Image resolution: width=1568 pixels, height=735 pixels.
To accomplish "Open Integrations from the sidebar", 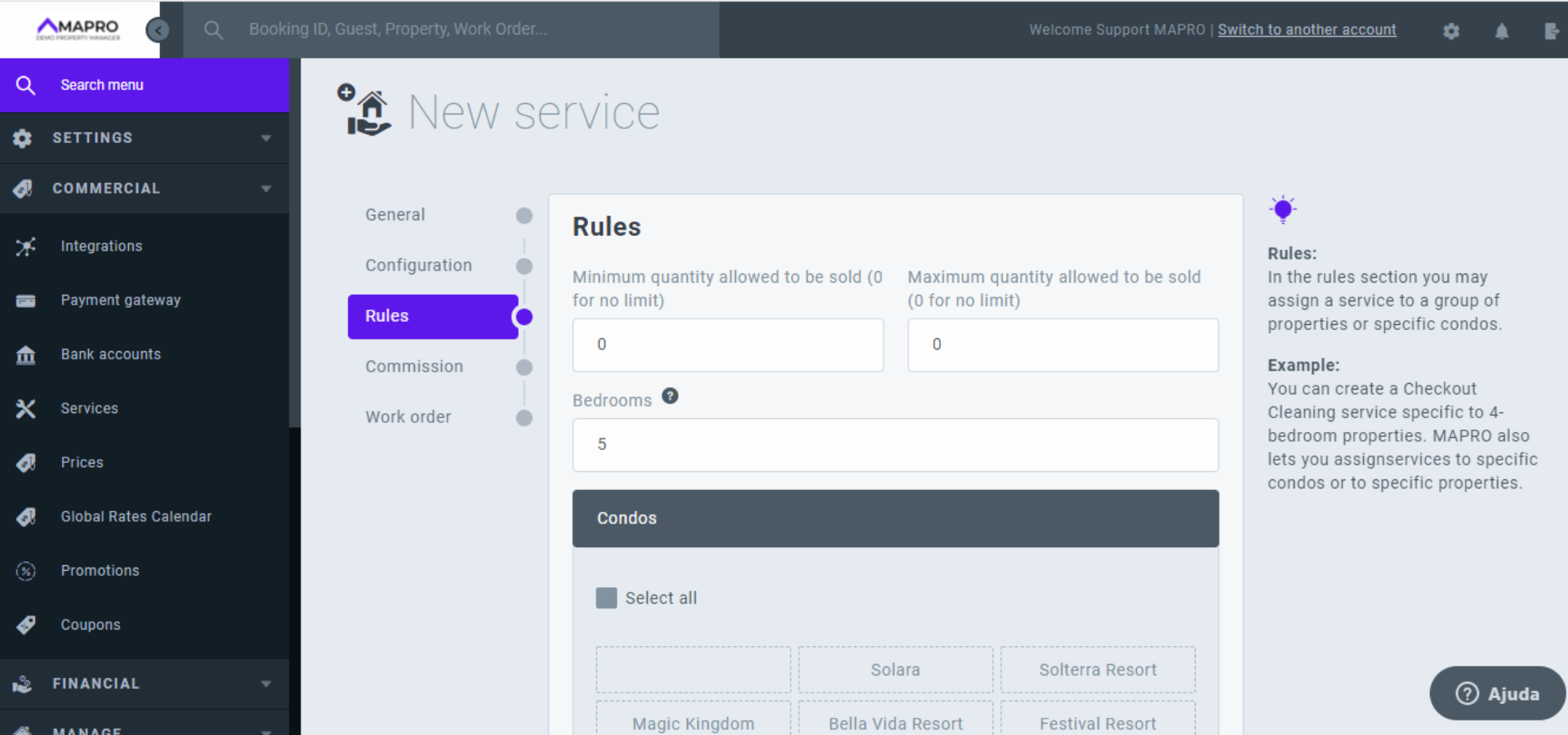I will tap(101, 246).
